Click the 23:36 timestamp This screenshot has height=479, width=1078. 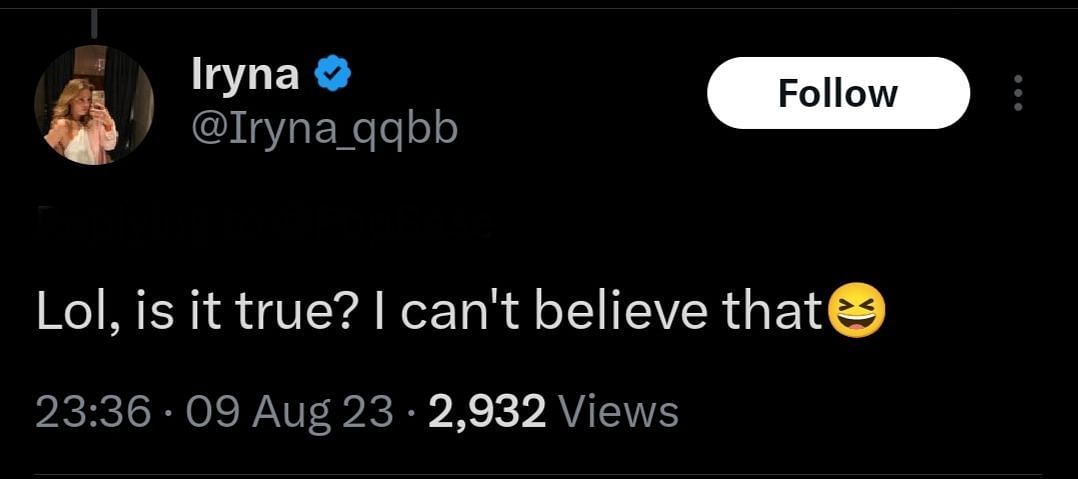(93, 410)
